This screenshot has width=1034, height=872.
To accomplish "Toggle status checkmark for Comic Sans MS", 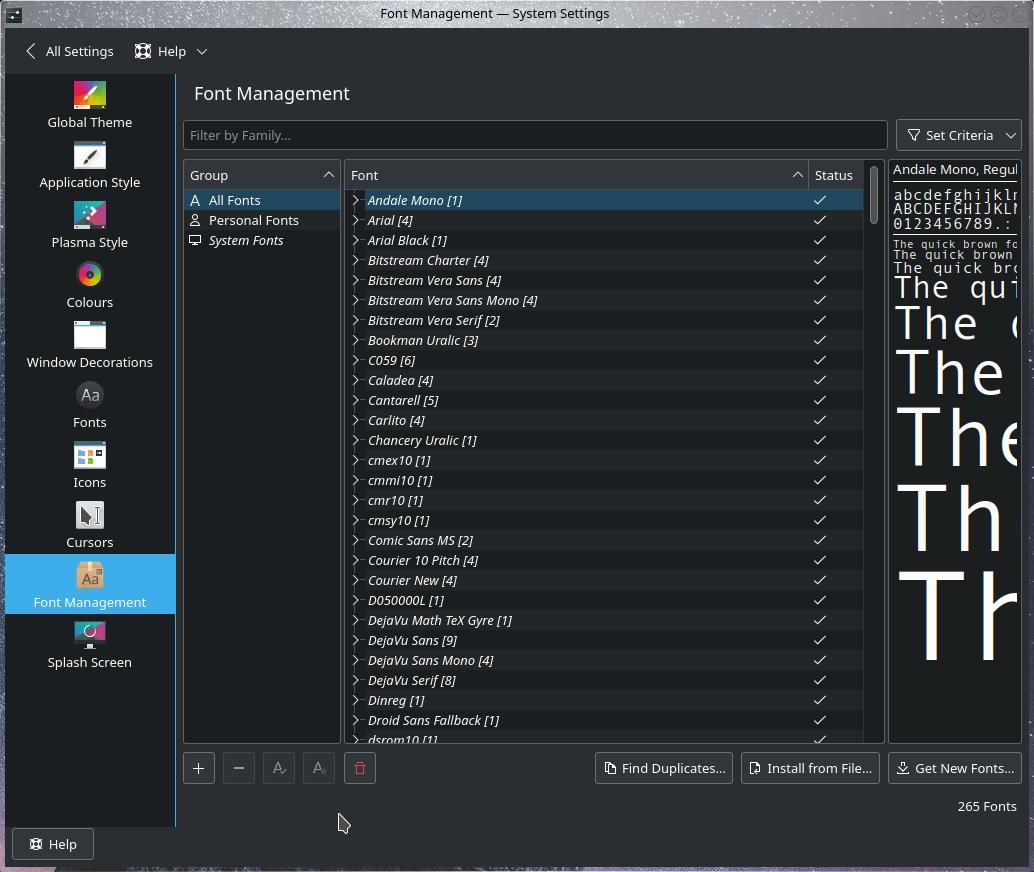I will pos(820,540).
